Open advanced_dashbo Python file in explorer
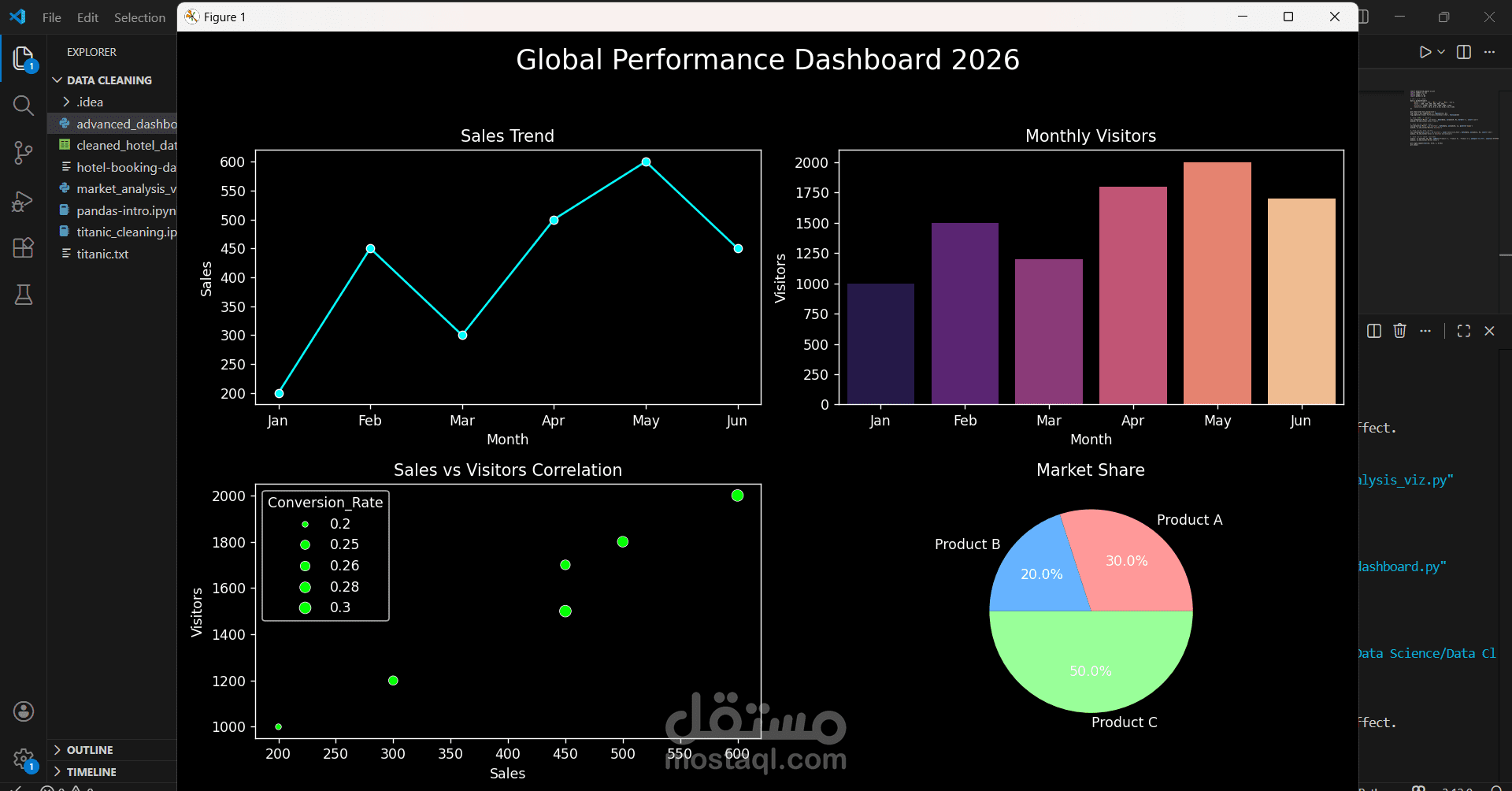 pyautogui.click(x=113, y=124)
